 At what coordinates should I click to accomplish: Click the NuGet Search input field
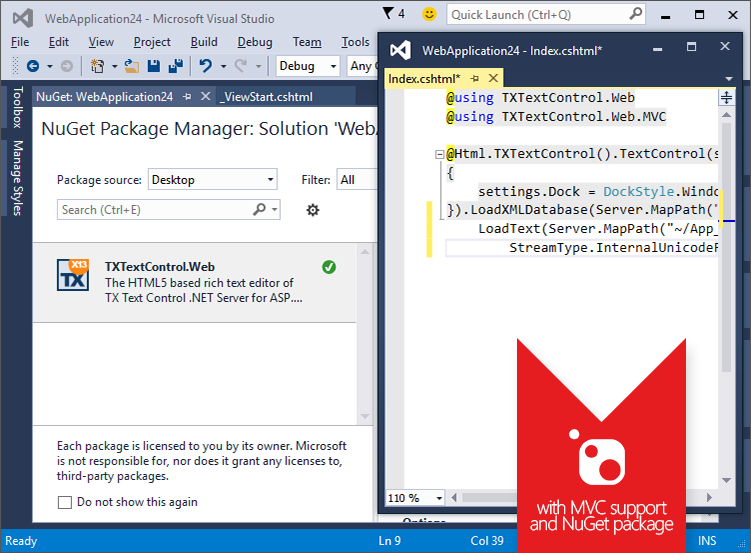tap(155, 210)
